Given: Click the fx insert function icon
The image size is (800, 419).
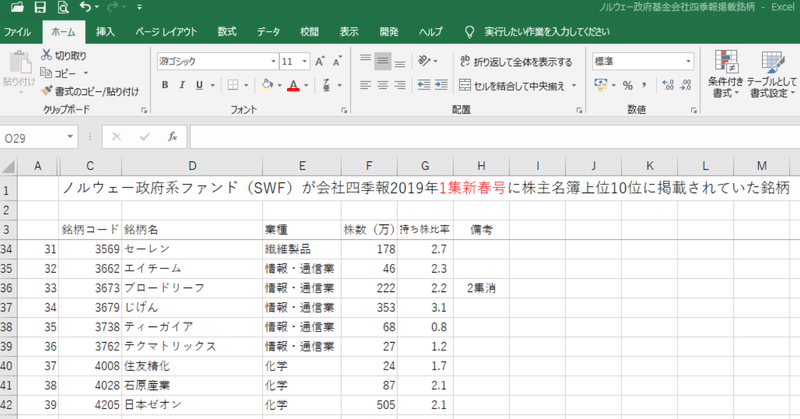Looking at the screenshot, I should coord(172,137).
